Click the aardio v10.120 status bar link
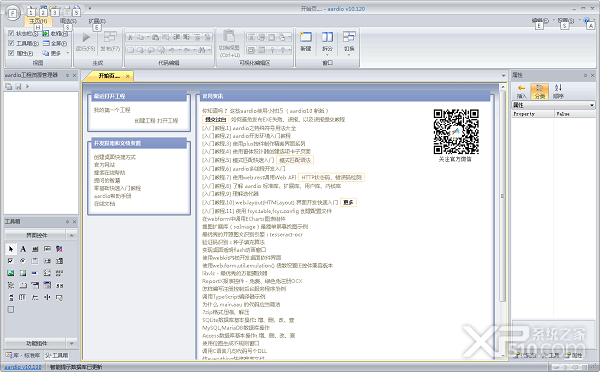The image size is (600, 372). [23, 367]
